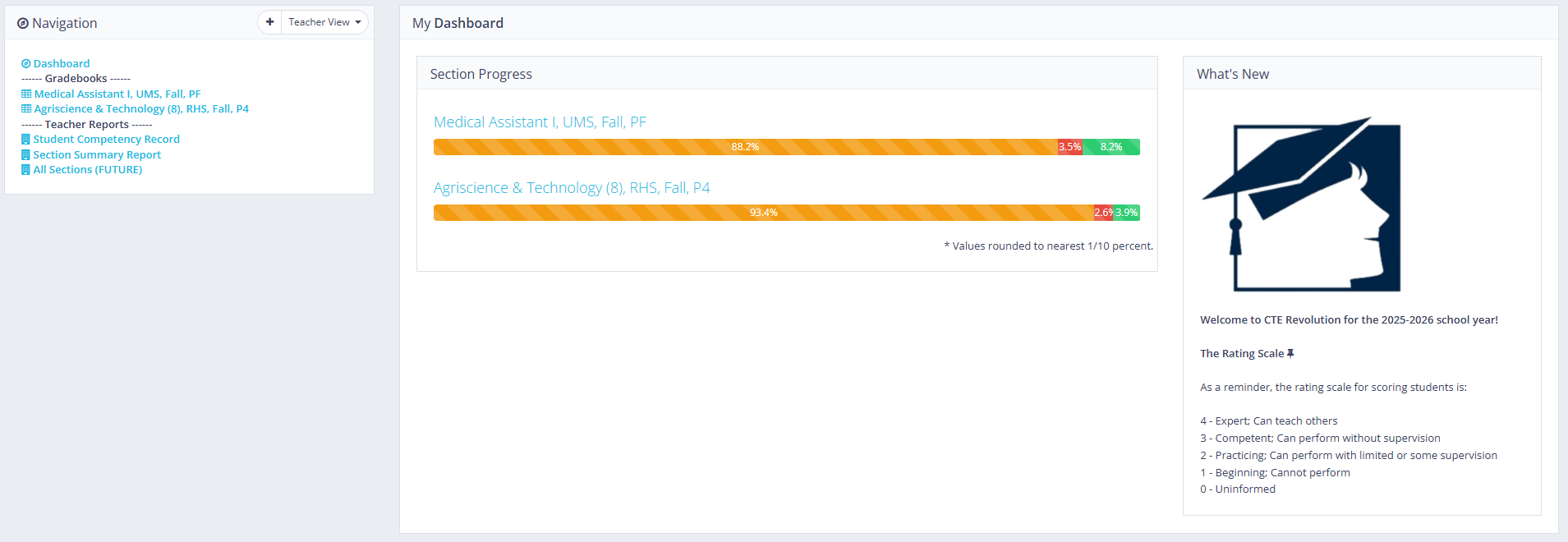The height and width of the screenshot is (542, 1568).
Task: Click the red 3.5% progress bar segment
Action: click(x=1069, y=147)
